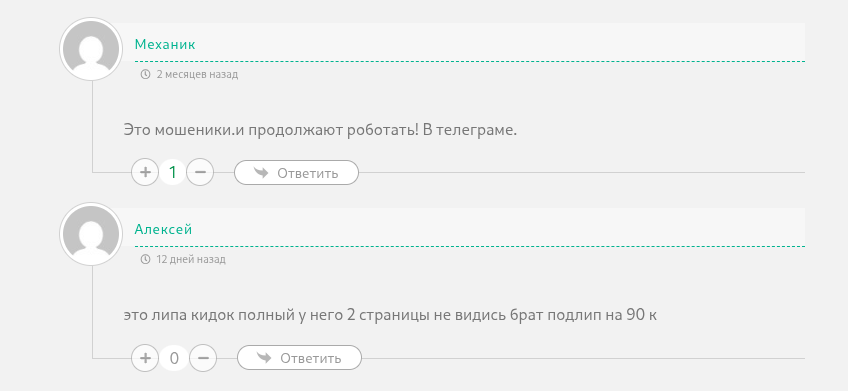Click the '2 месяцев назад' timestamp
Viewport: 848px width, 391px height.
[197, 75]
